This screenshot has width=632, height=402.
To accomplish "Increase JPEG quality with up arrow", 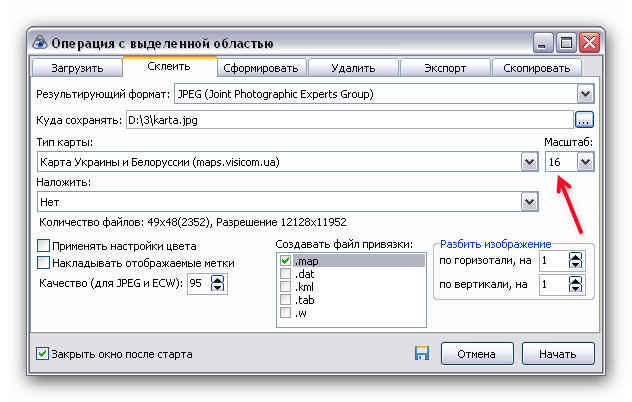I will (219, 279).
